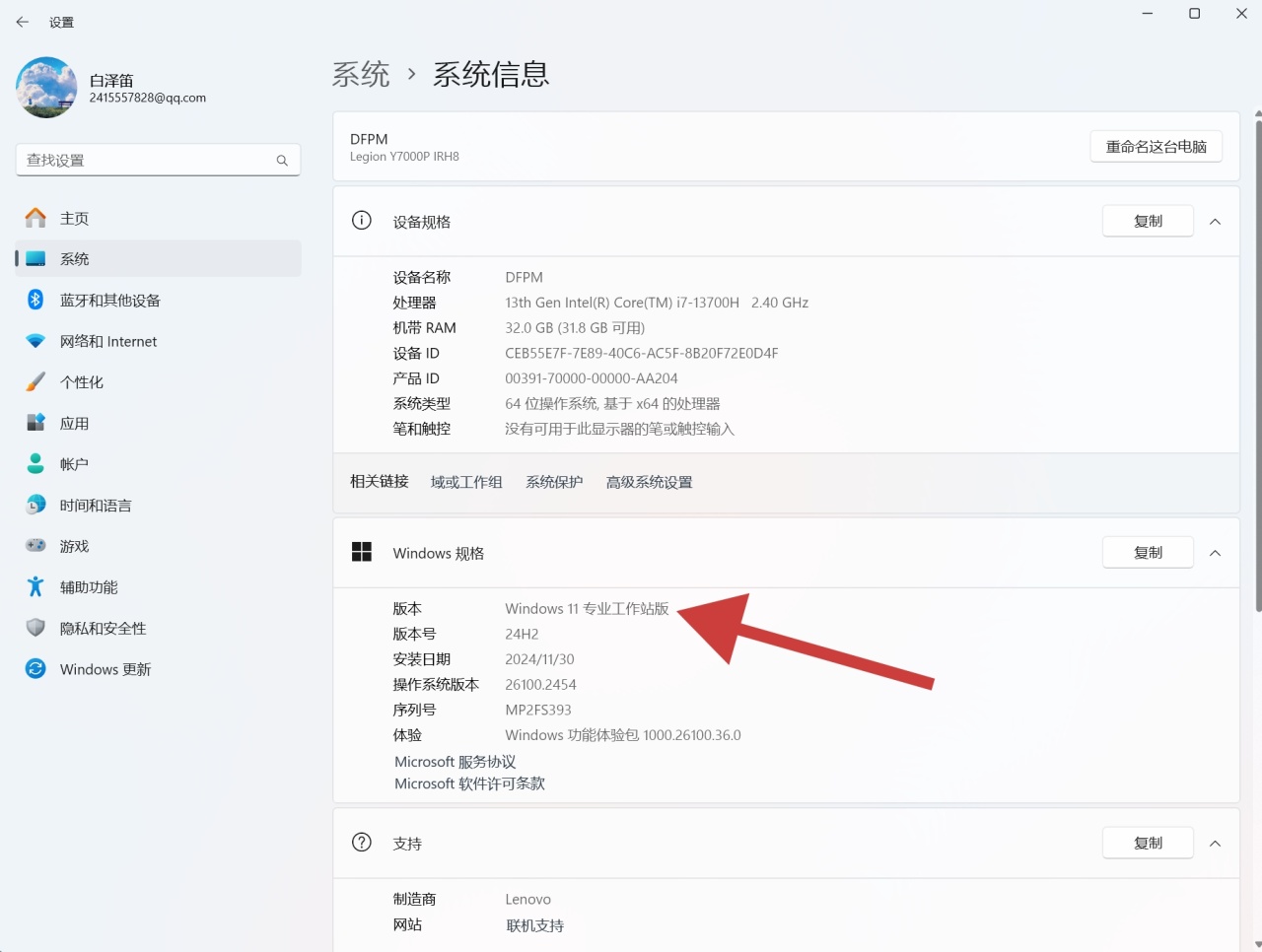Click the Accounts (帐户) person icon

35,463
